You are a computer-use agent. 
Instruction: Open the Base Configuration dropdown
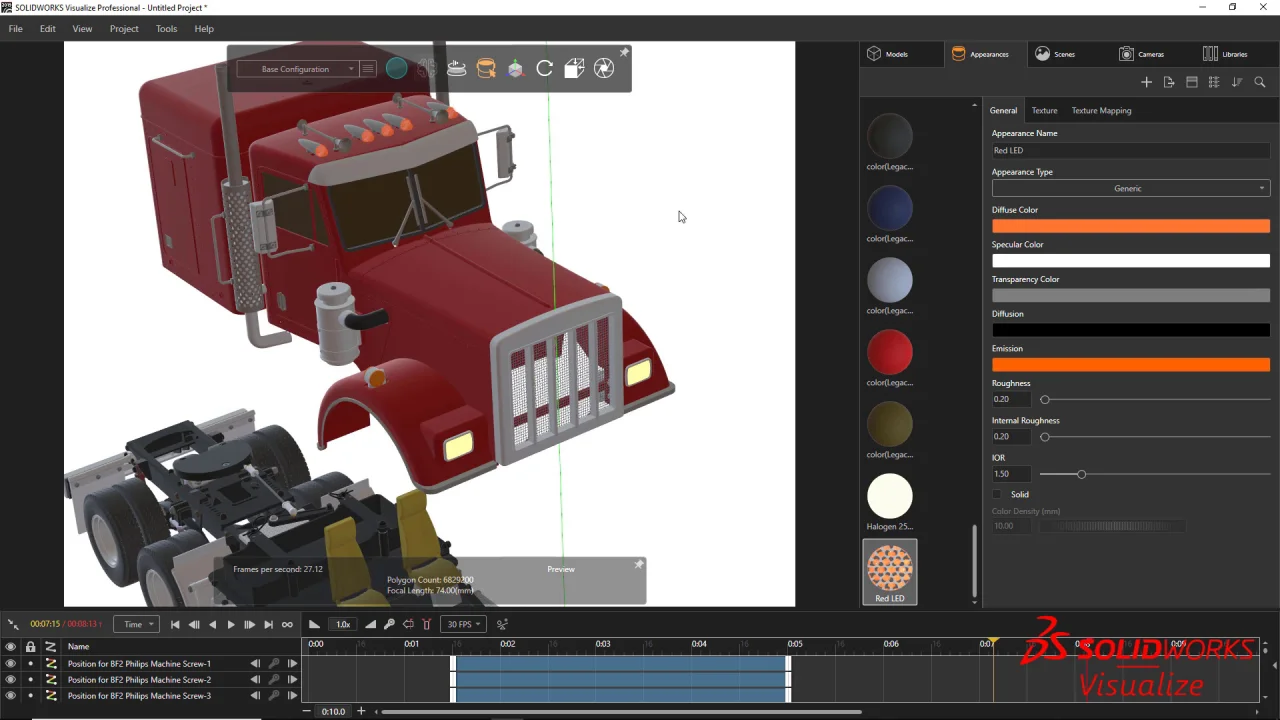[x=296, y=69]
